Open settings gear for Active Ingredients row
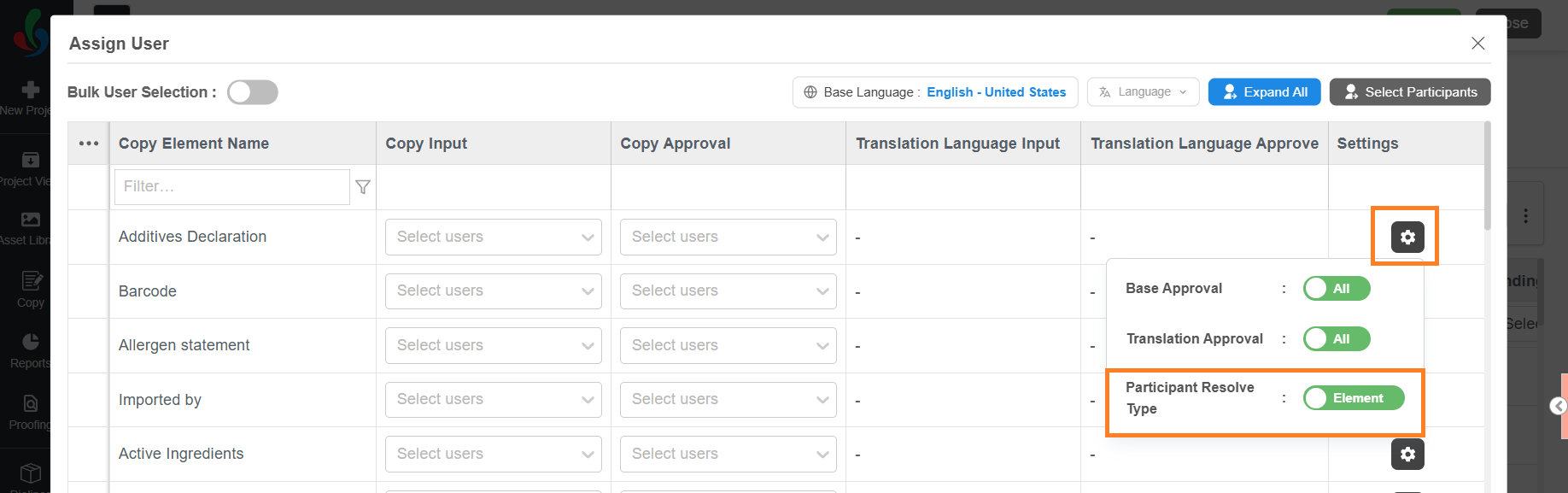The height and width of the screenshot is (493, 1568). [x=1407, y=454]
